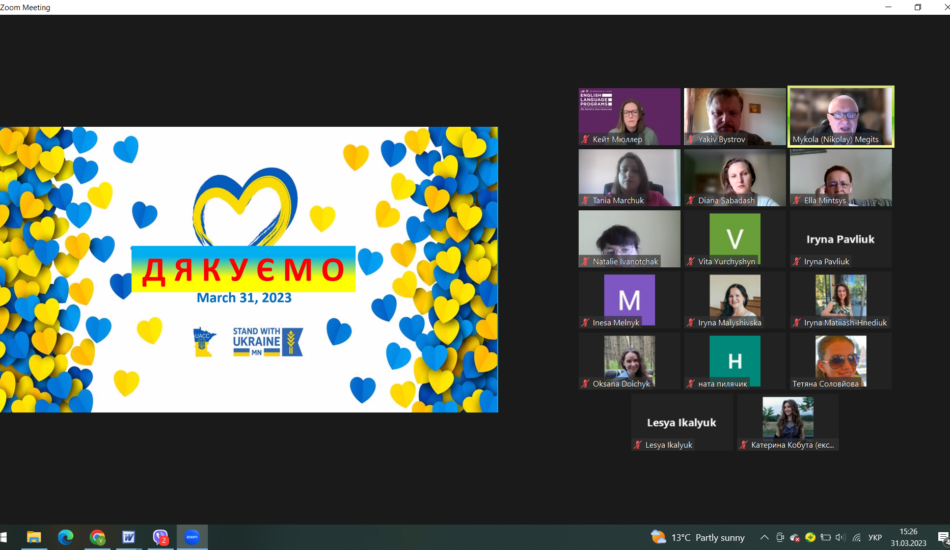Click the Zoom taskbar icon
The width and height of the screenshot is (950, 550).
[192, 537]
